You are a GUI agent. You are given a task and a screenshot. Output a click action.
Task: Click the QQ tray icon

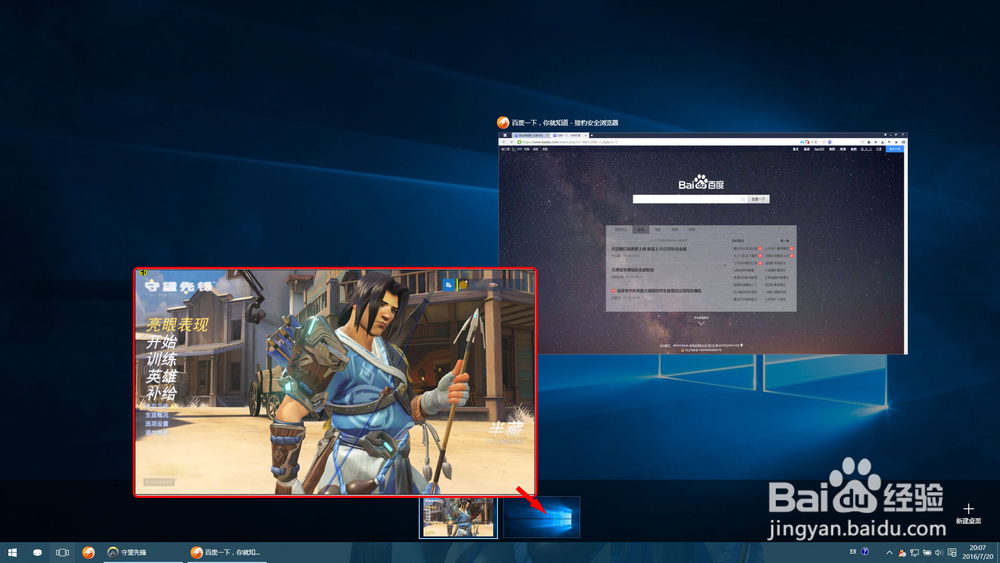tap(901, 552)
